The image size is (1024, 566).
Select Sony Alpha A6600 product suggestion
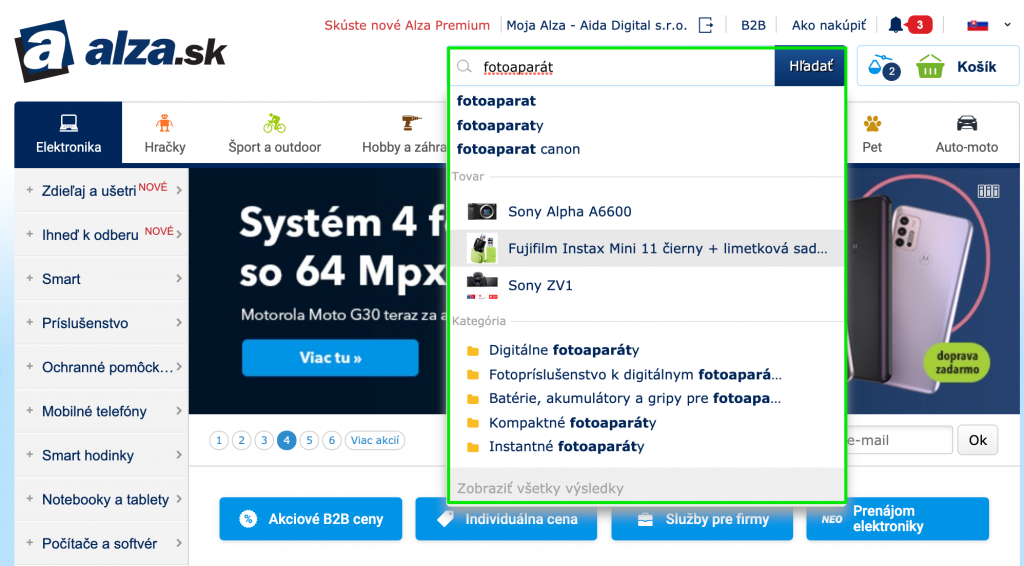coord(647,211)
